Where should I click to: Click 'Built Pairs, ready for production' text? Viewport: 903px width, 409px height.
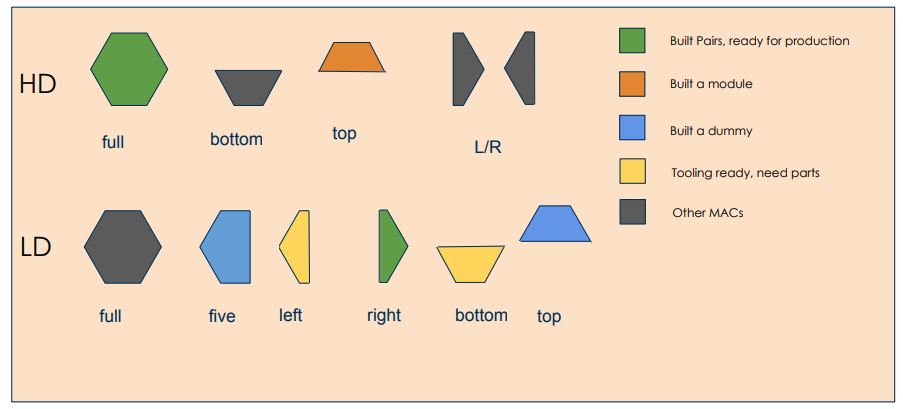tap(760, 41)
